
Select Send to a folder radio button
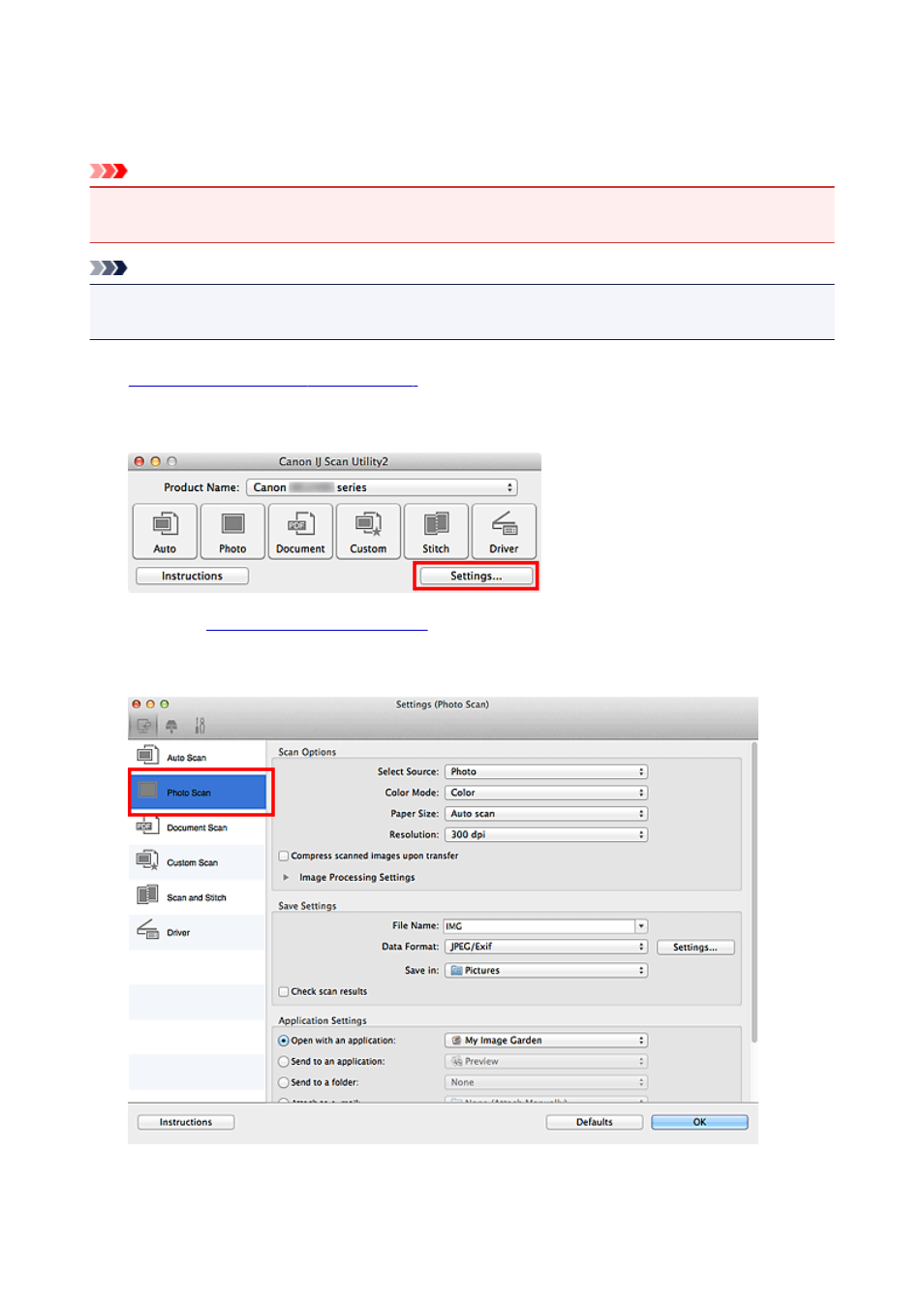pyautogui.click(x=284, y=1082)
